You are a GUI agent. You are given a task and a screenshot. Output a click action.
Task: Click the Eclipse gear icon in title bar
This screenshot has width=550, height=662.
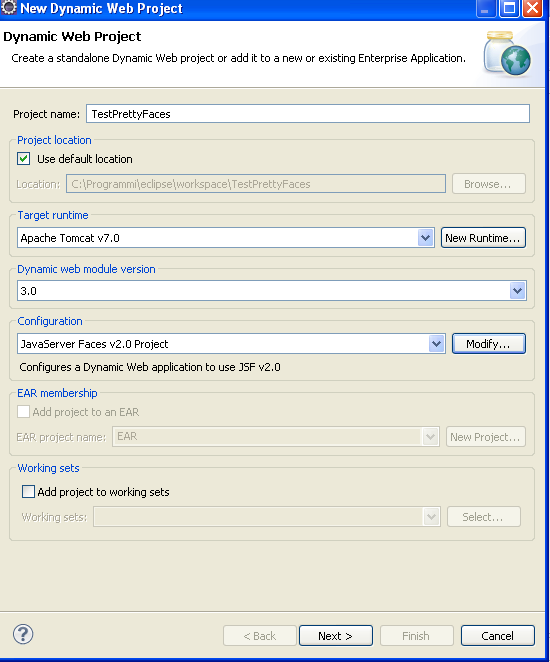click(x=8, y=8)
